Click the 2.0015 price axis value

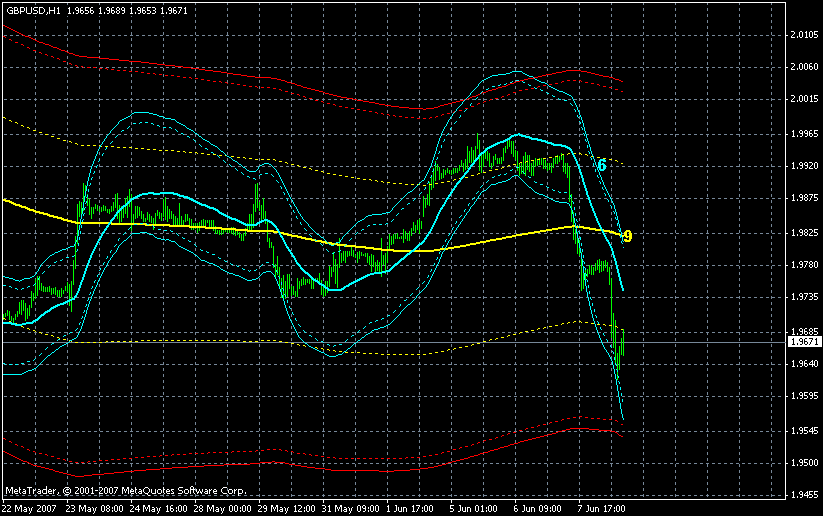[805, 99]
